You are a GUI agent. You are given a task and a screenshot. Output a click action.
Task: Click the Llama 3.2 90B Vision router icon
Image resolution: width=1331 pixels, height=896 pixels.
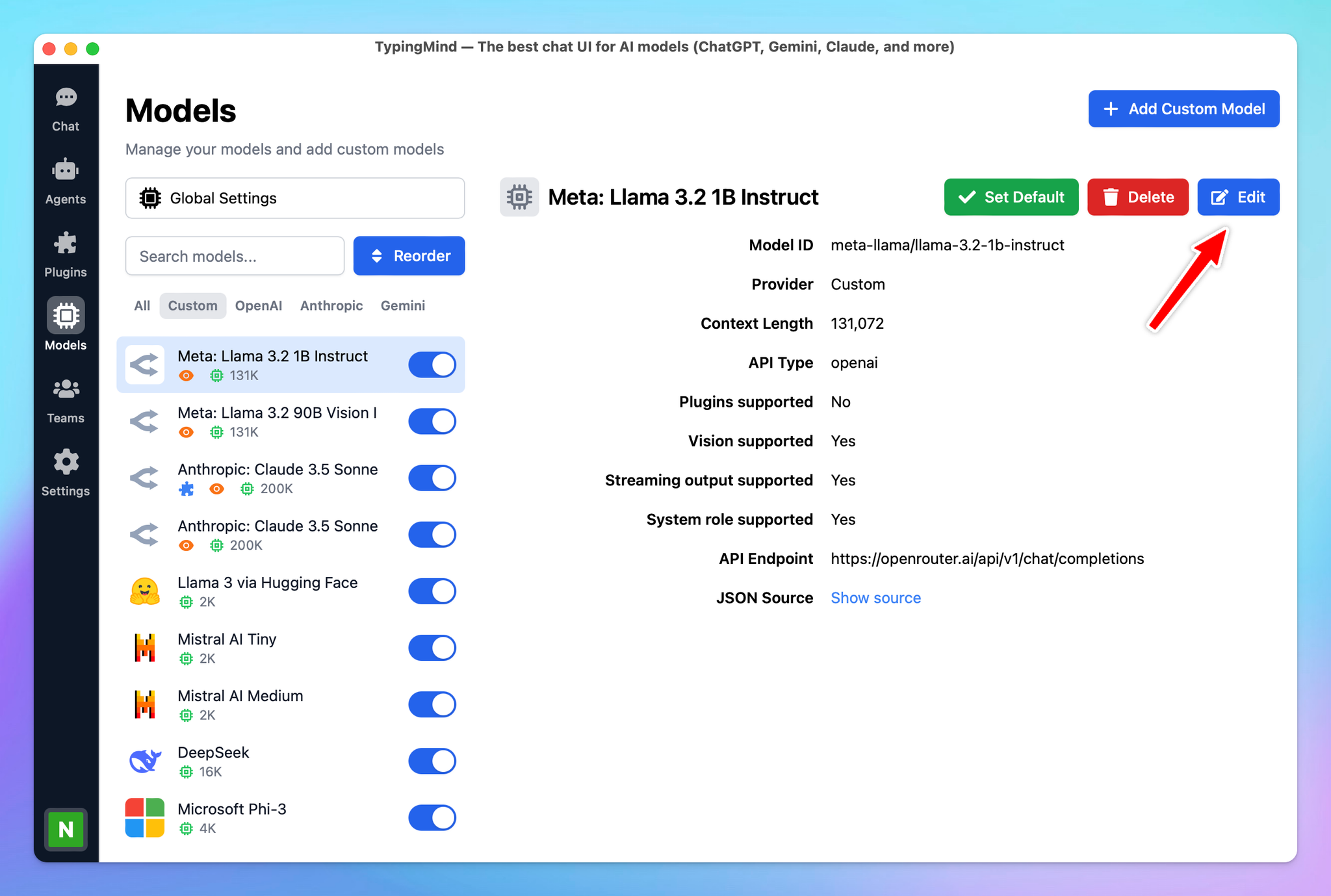(145, 421)
